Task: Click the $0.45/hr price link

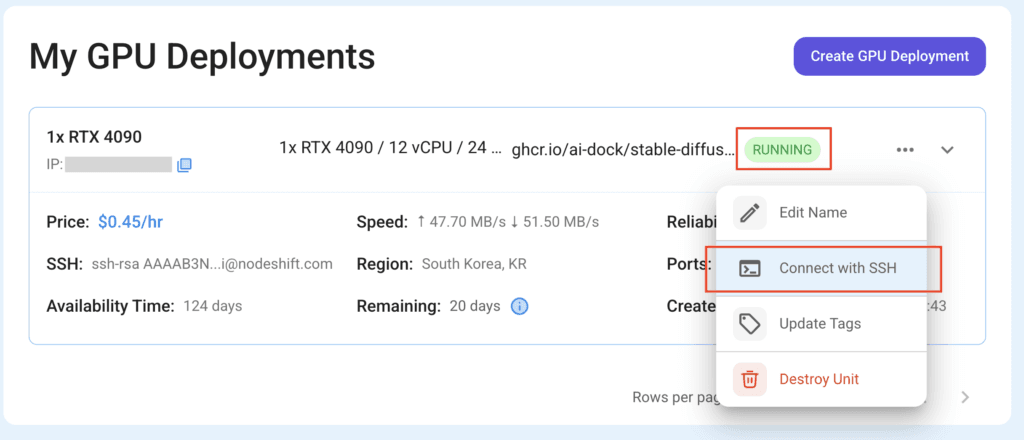Action: coord(131,222)
